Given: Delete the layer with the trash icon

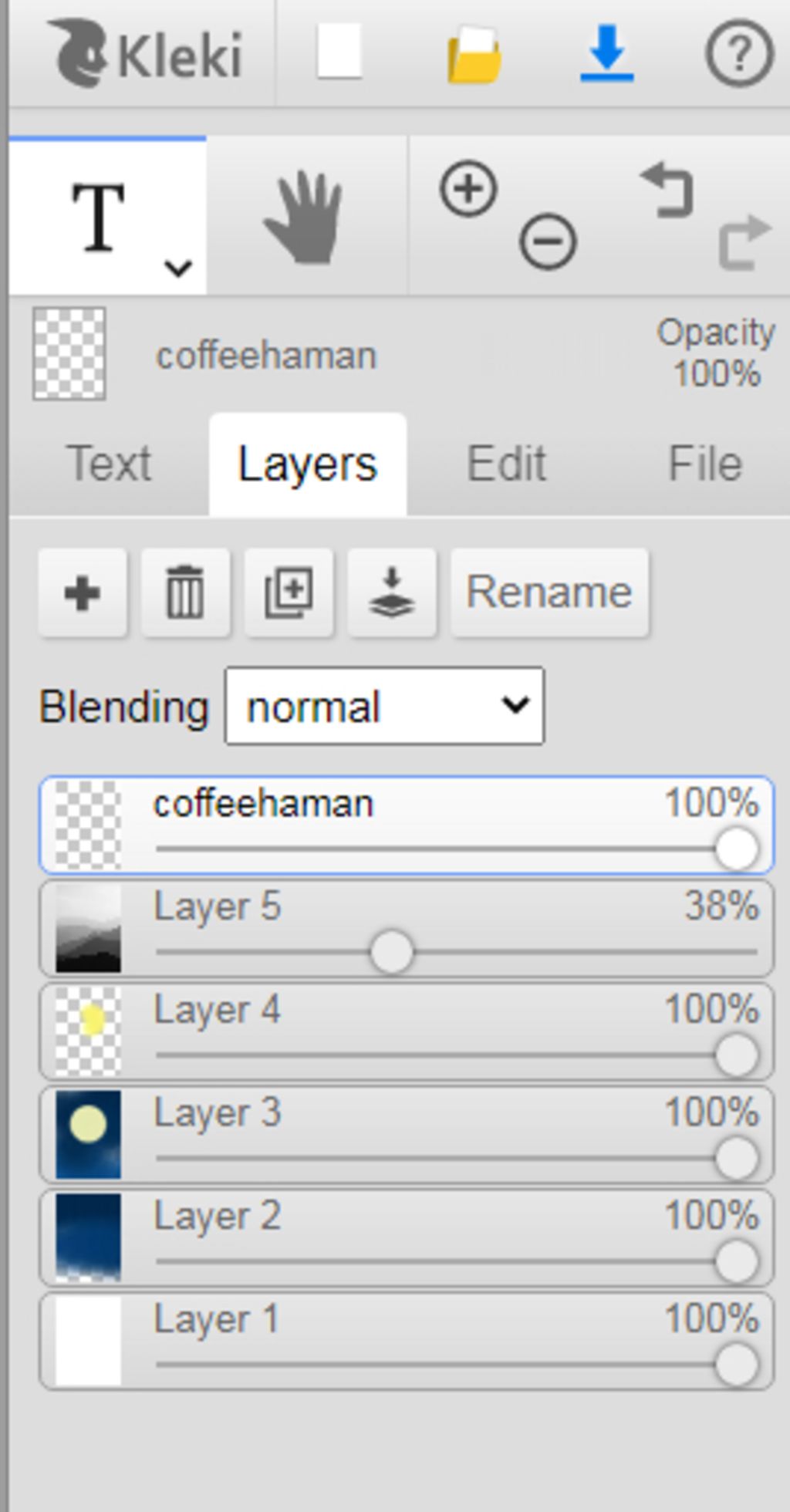Looking at the screenshot, I should (x=185, y=592).
